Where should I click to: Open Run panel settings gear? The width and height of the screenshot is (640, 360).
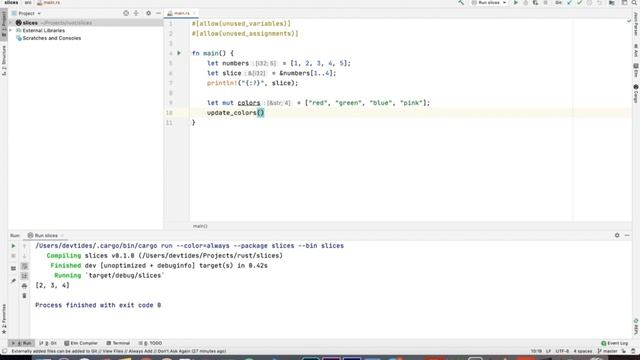tap(617, 236)
